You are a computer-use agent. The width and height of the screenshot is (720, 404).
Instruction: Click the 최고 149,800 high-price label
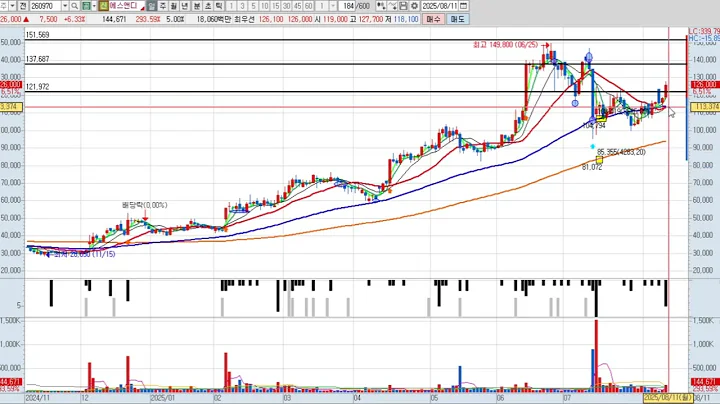[506, 45]
